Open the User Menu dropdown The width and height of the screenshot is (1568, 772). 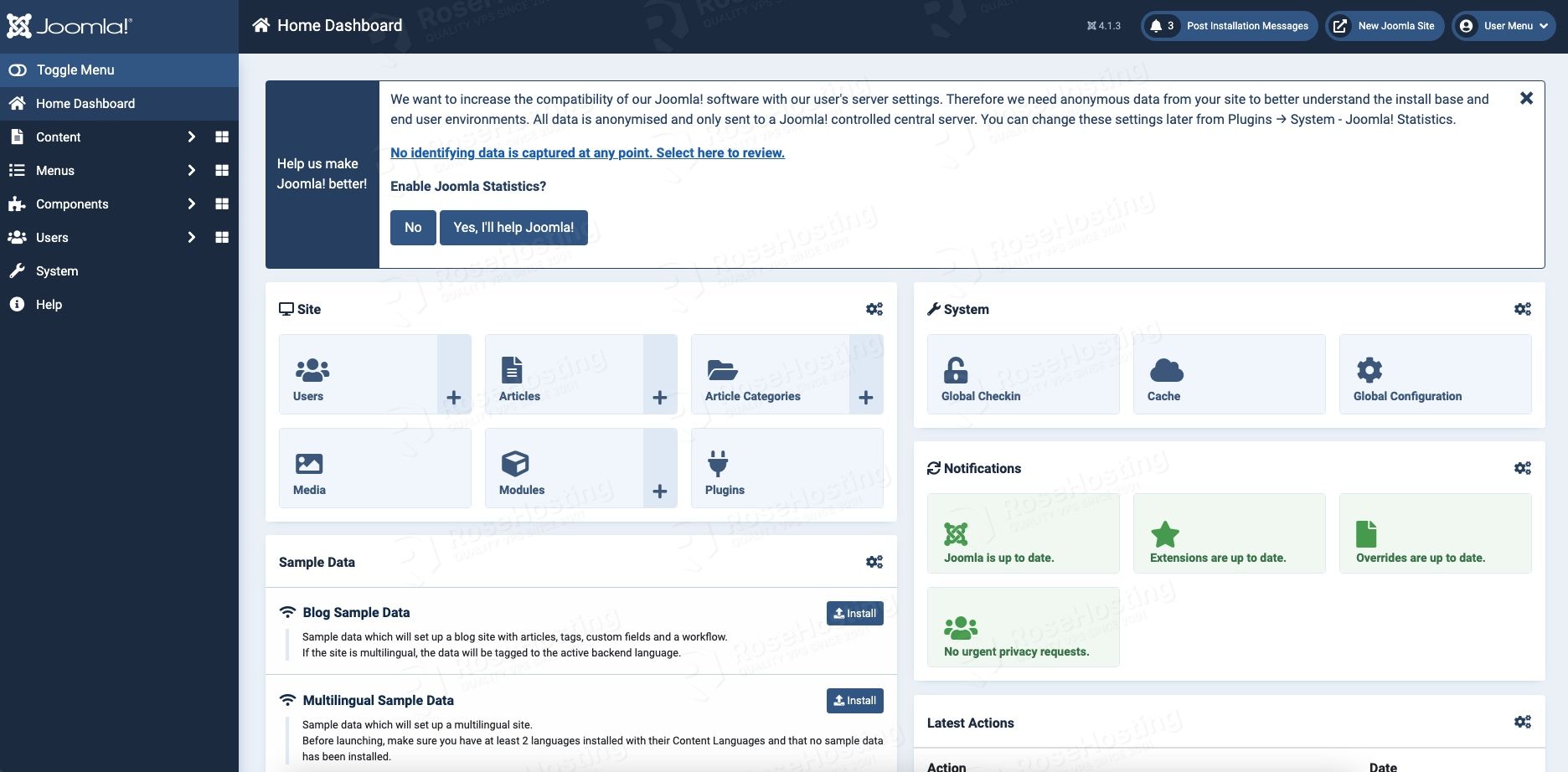[1504, 25]
